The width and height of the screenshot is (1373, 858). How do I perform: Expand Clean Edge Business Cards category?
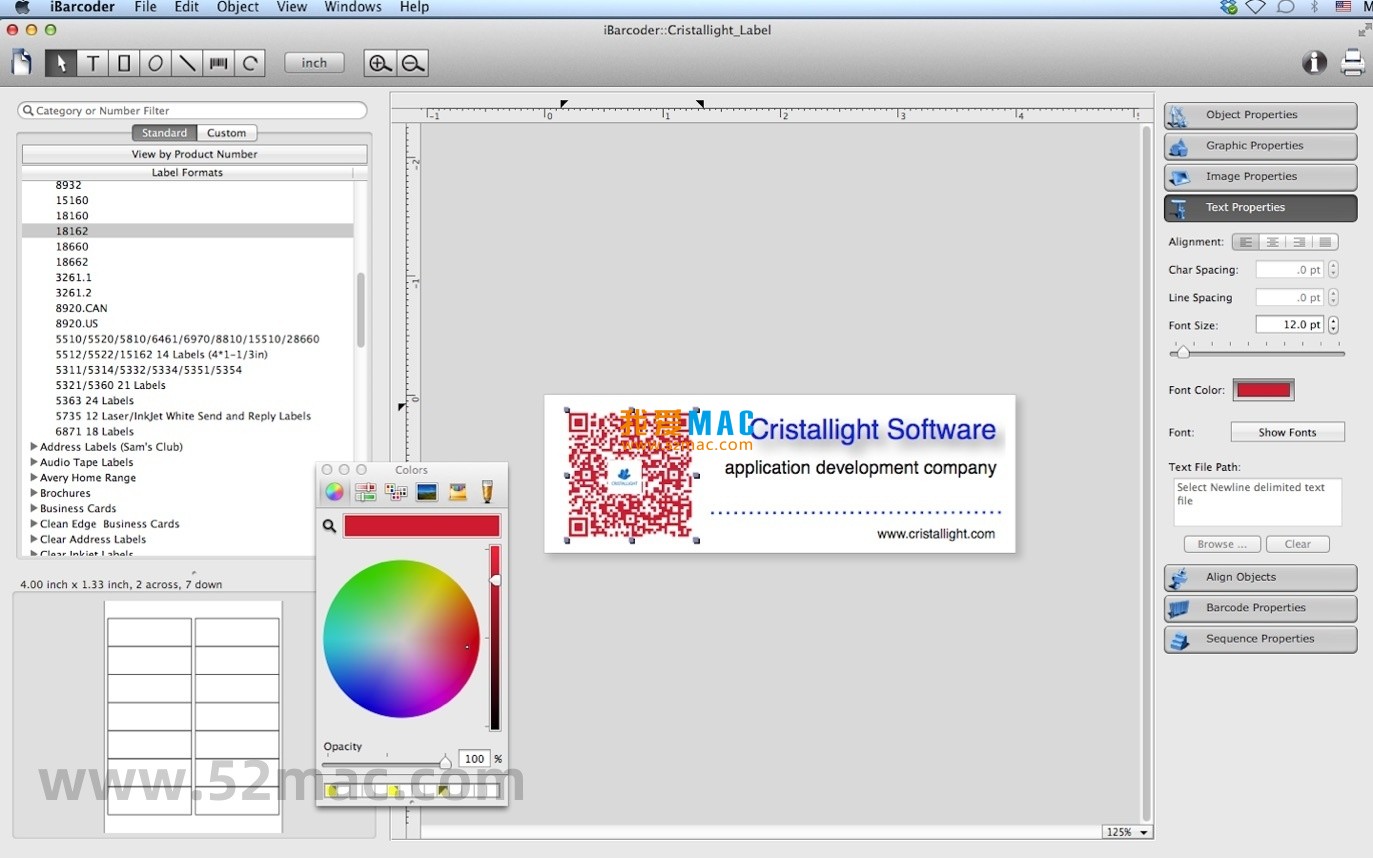34,524
